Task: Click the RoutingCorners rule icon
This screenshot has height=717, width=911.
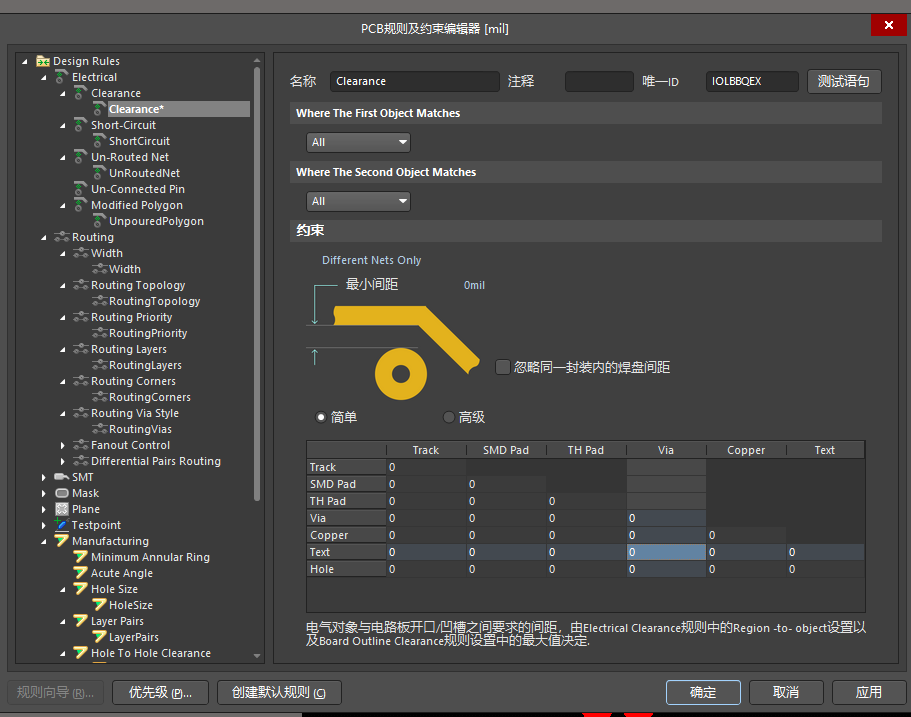Action: pyautogui.click(x=100, y=396)
